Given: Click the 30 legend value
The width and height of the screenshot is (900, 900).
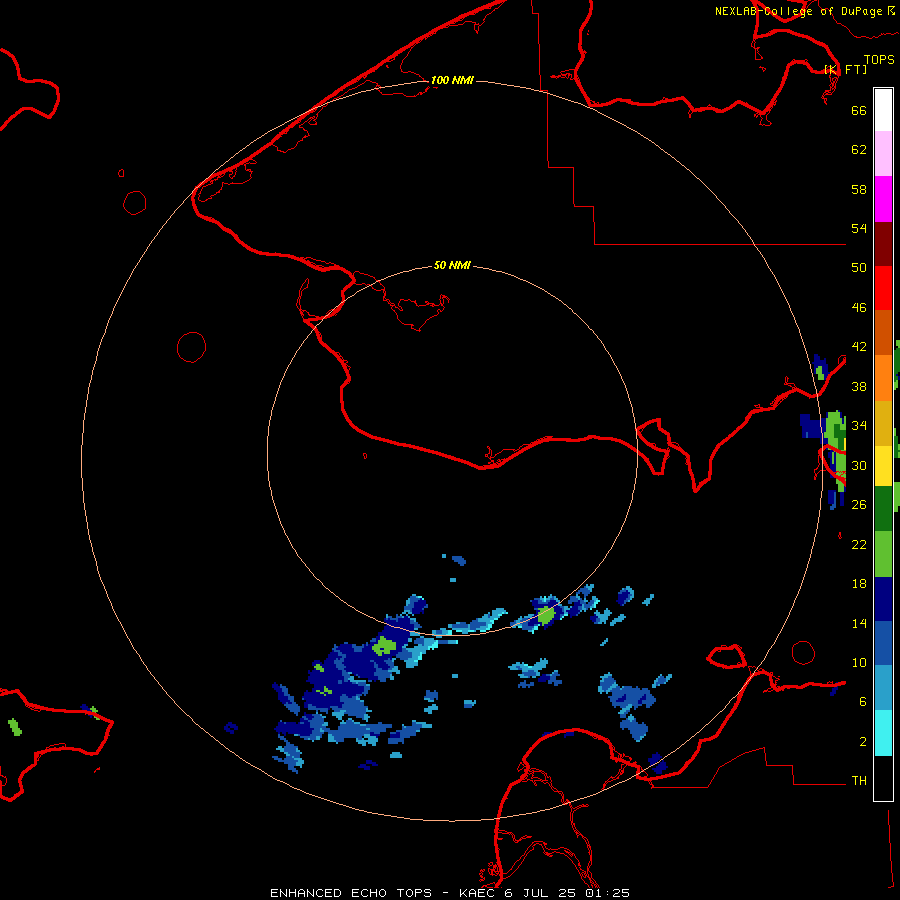Looking at the screenshot, I should [859, 465].
